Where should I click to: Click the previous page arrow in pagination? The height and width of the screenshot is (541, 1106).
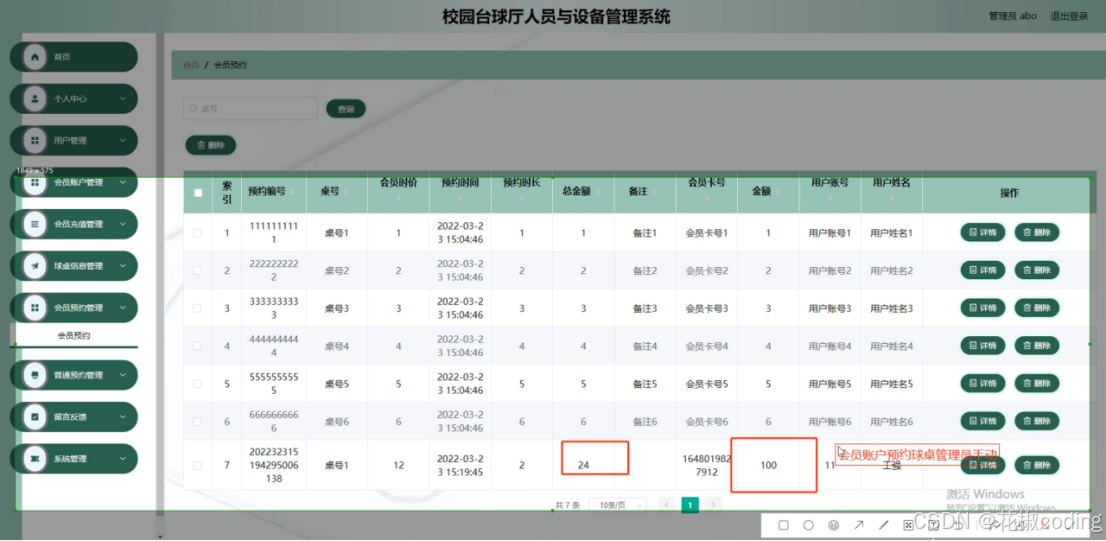click(x=667, y=505)
